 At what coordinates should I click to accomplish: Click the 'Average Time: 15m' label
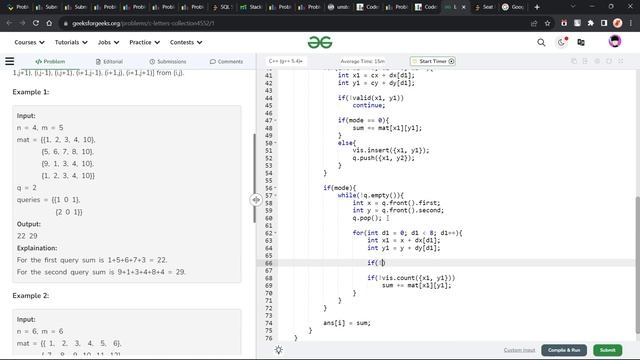tap(362, 61)
